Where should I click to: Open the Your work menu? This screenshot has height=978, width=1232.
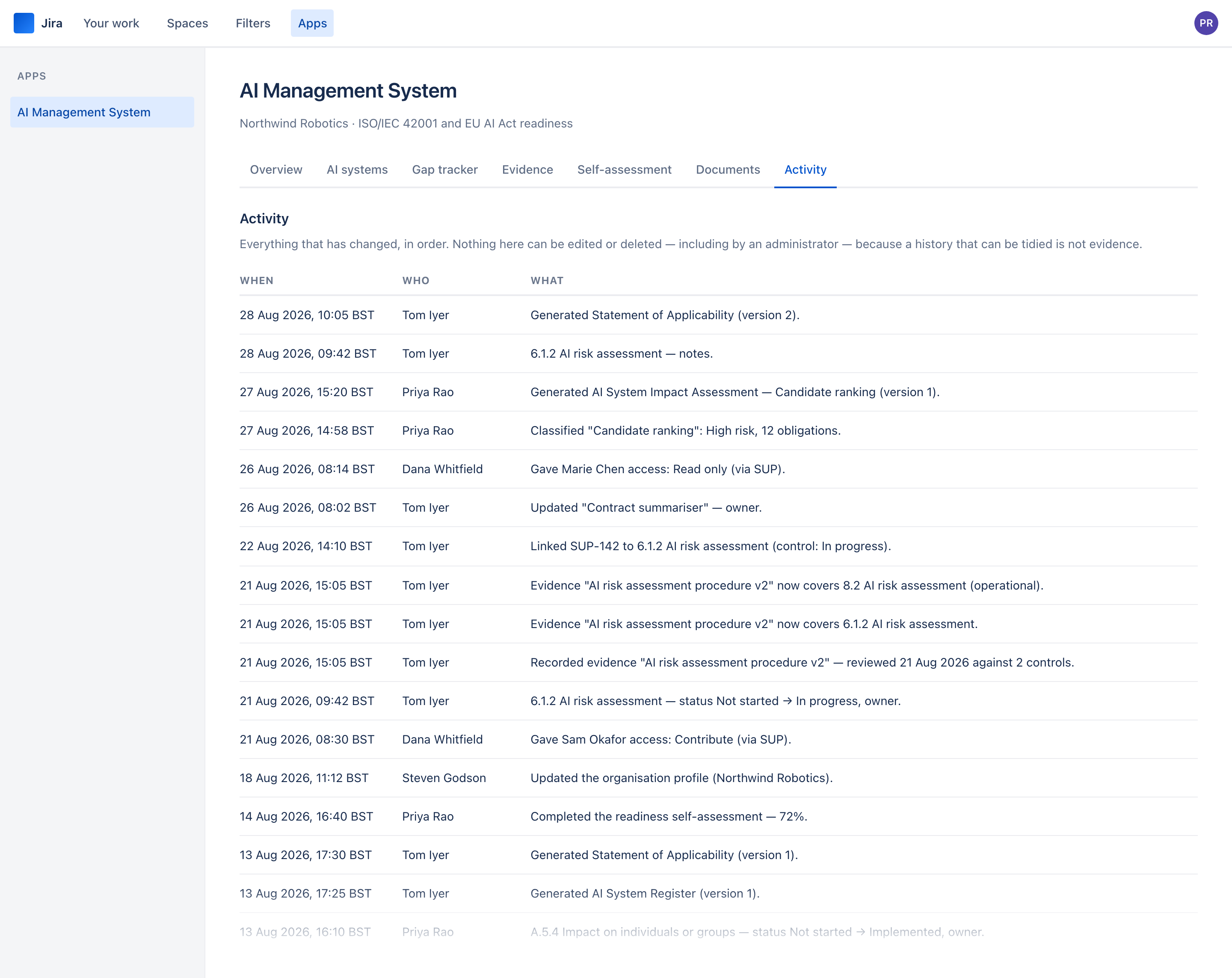tap(111, 24)
